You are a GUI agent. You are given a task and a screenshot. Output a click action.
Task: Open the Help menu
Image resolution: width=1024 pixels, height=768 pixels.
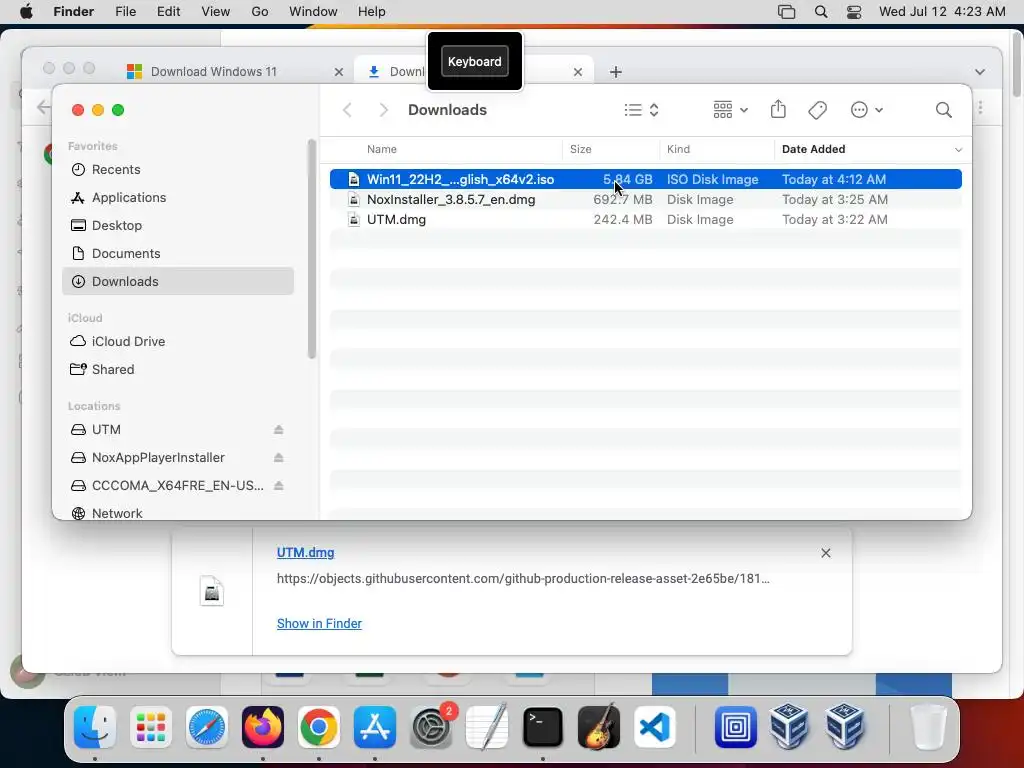[372, 12]
